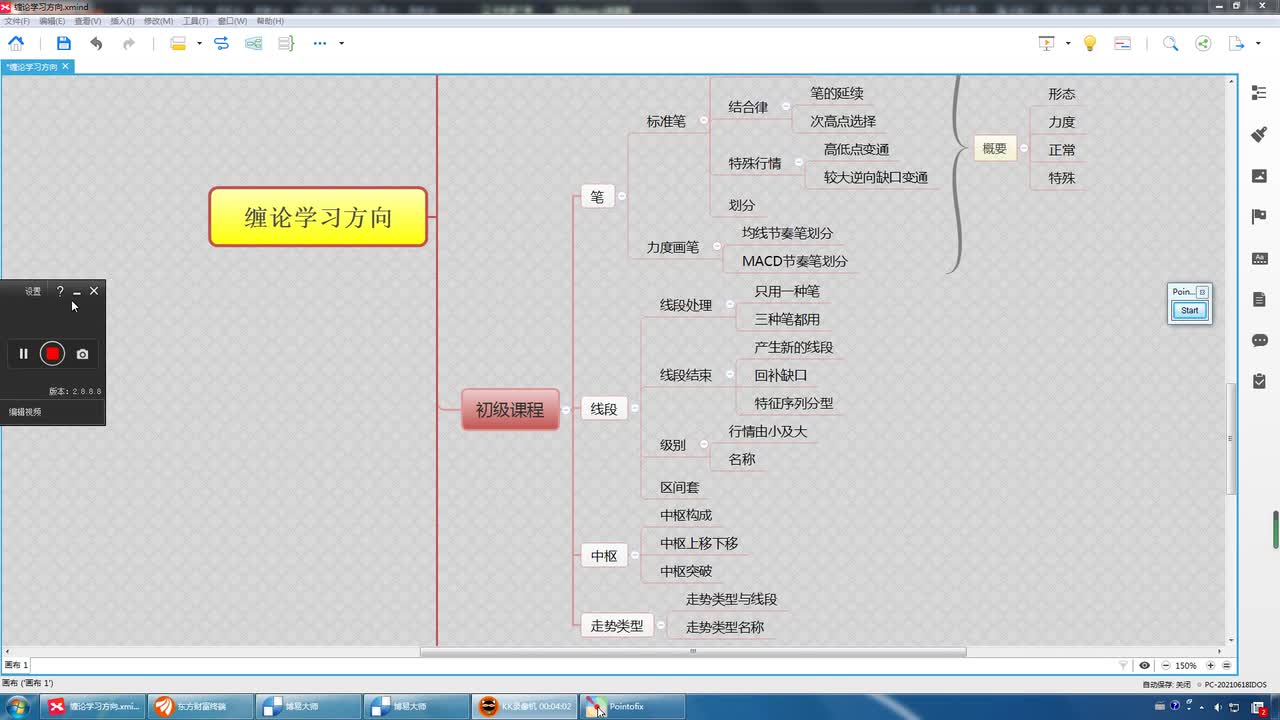The height and width of the screenshot is (720, 1280).
Task: Close the 缠论学习方向 document tab
Action: point(65,66)
